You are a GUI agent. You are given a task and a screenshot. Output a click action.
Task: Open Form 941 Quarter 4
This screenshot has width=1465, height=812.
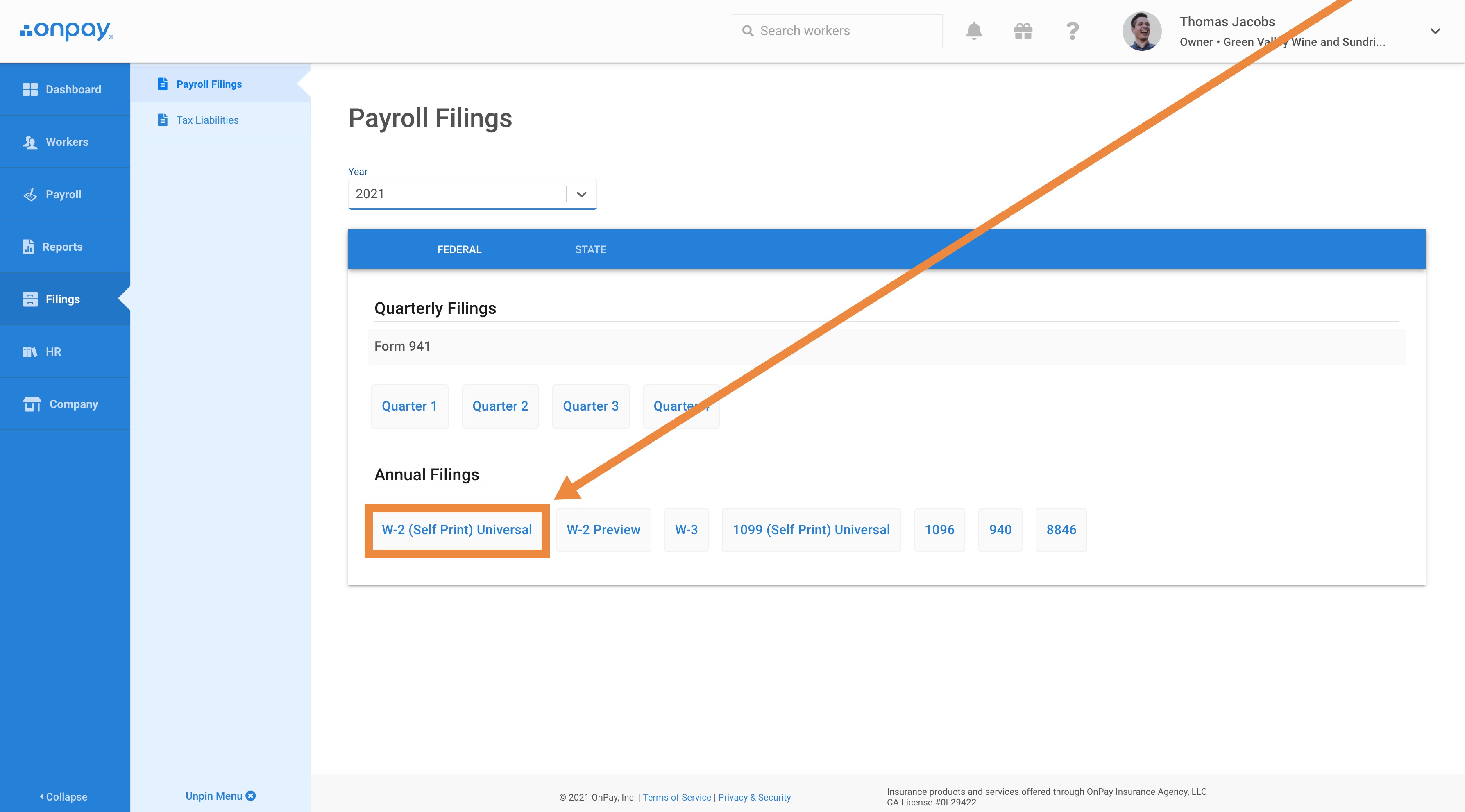click(x=681, y=406)
